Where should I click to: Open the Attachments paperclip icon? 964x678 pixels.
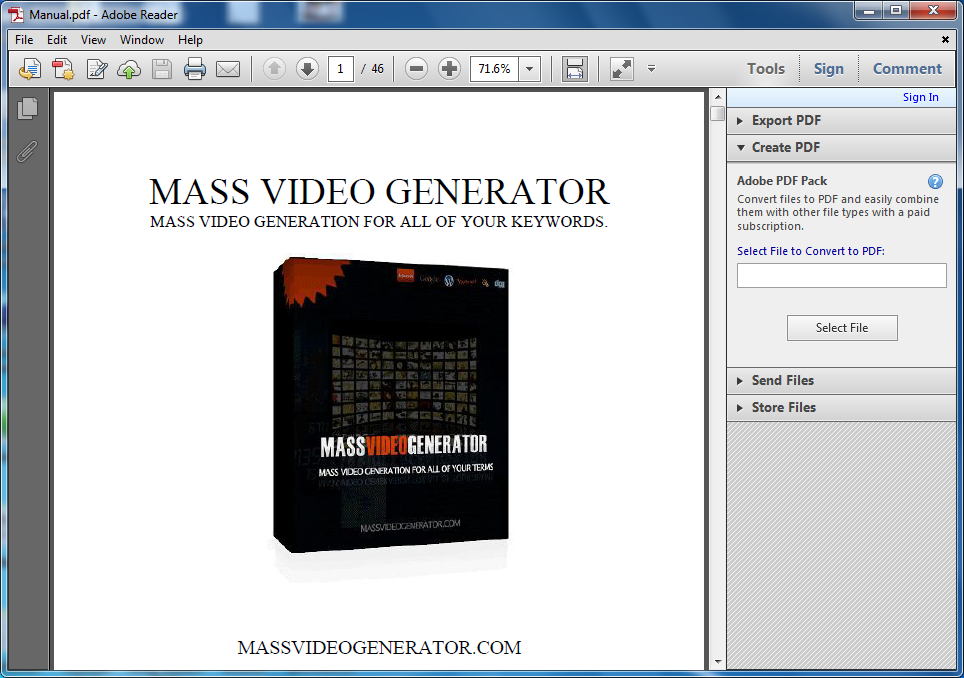(27, 151)
